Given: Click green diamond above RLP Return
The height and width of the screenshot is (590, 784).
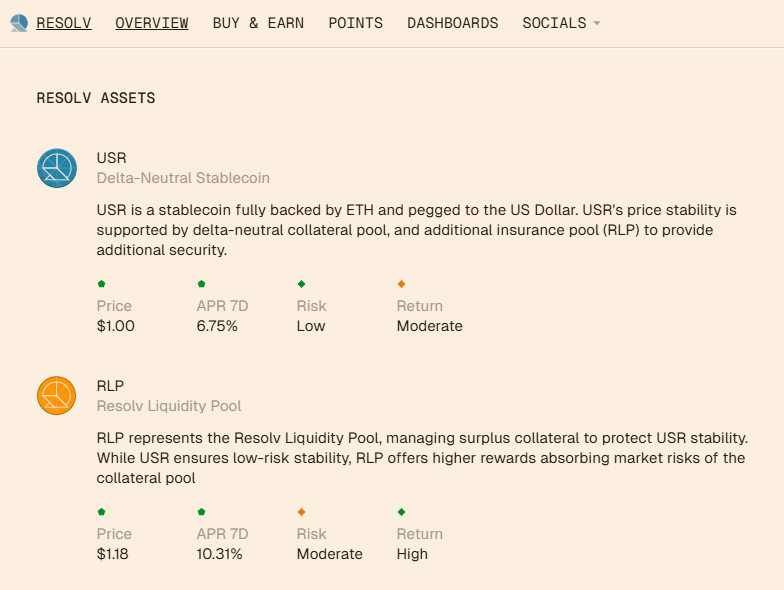Looking at the screenshot, I should (x=401, y=512).
